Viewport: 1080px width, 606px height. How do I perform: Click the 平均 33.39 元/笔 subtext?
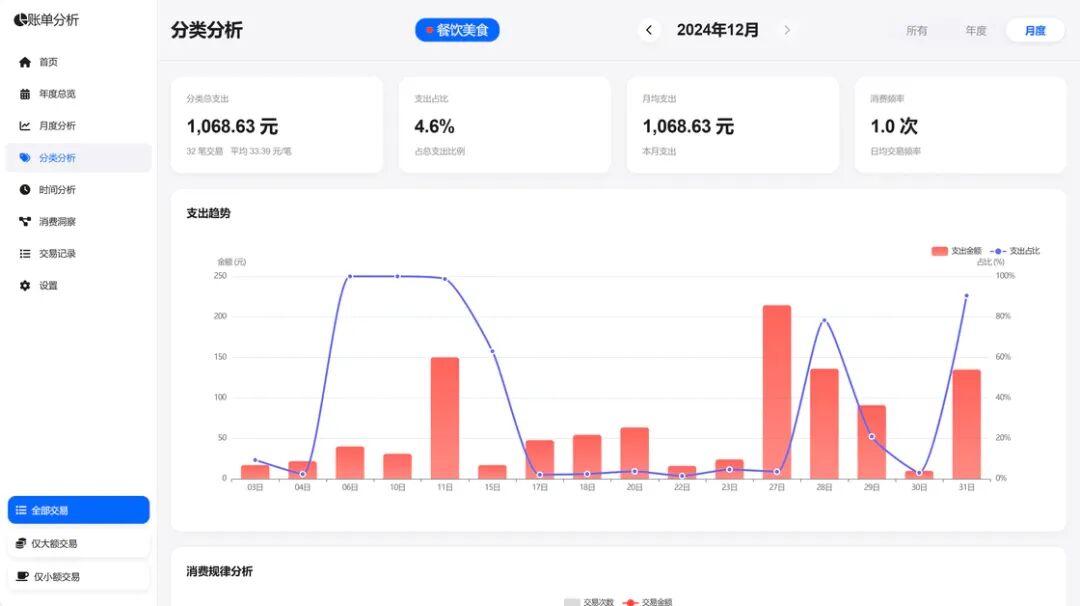tap(261, 151)
